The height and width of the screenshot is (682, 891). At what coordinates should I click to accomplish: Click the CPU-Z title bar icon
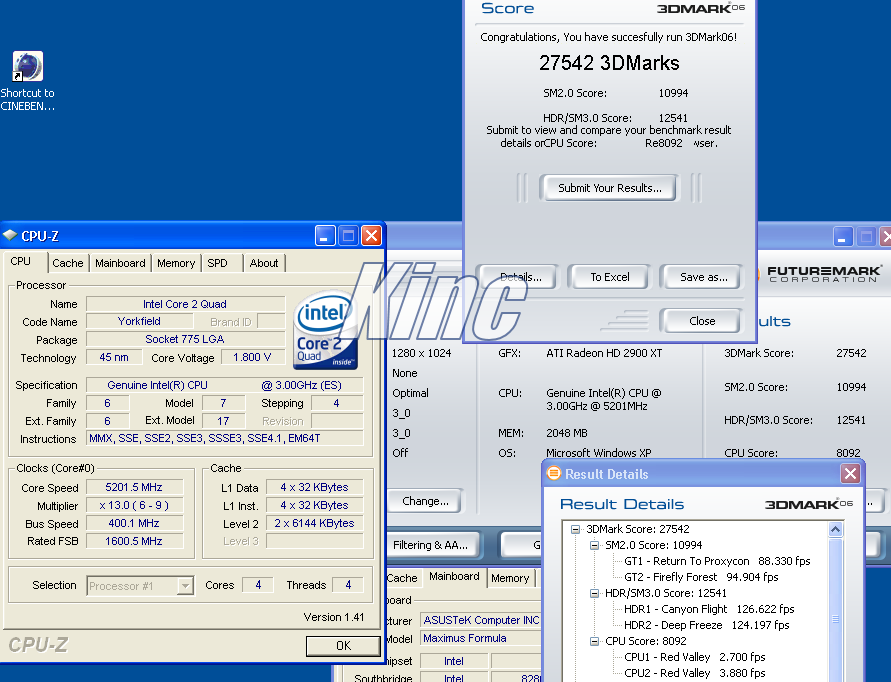click(x=11, y=236)
